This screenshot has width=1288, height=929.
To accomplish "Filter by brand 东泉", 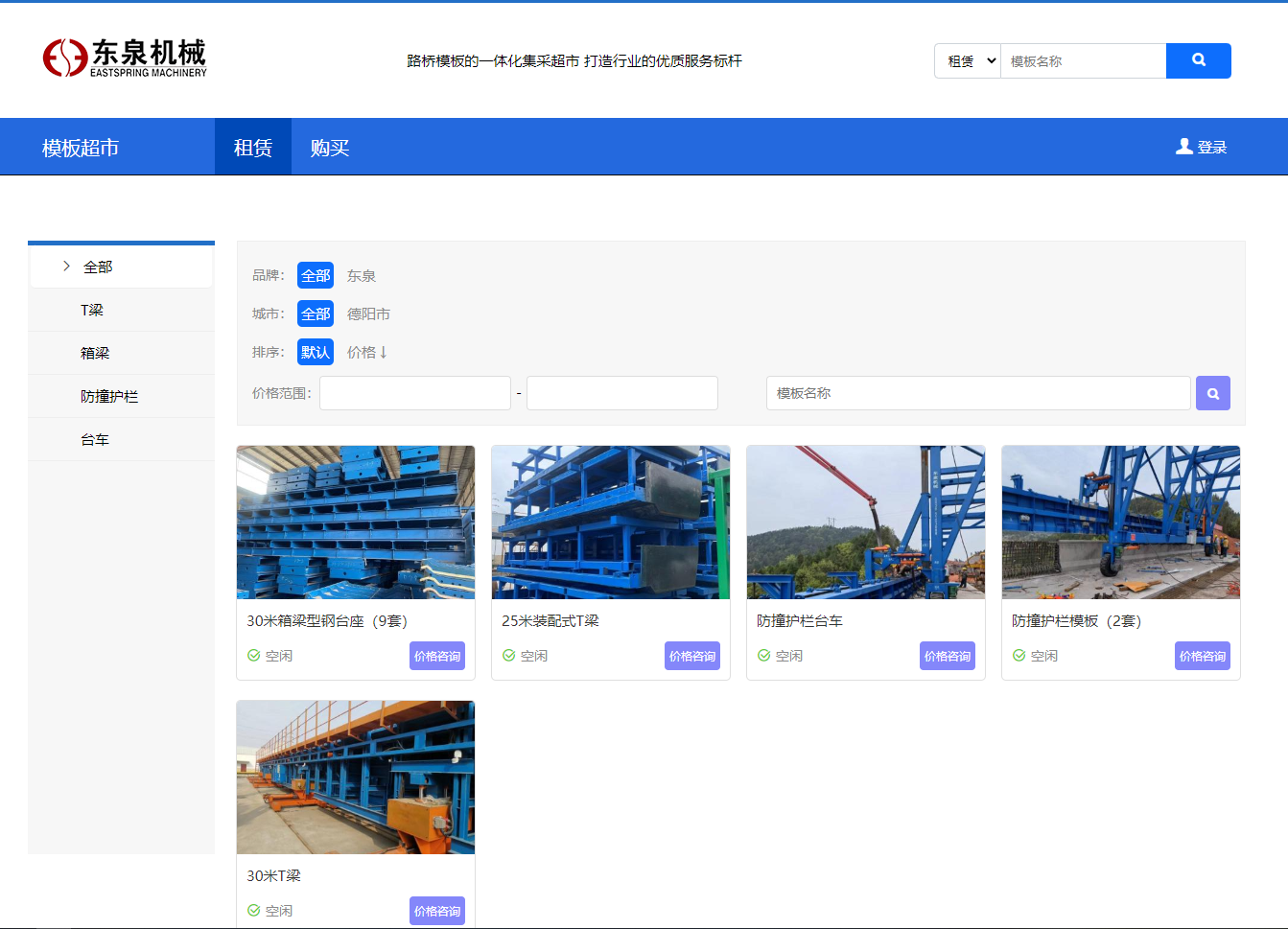I will [x=362, y=275].
